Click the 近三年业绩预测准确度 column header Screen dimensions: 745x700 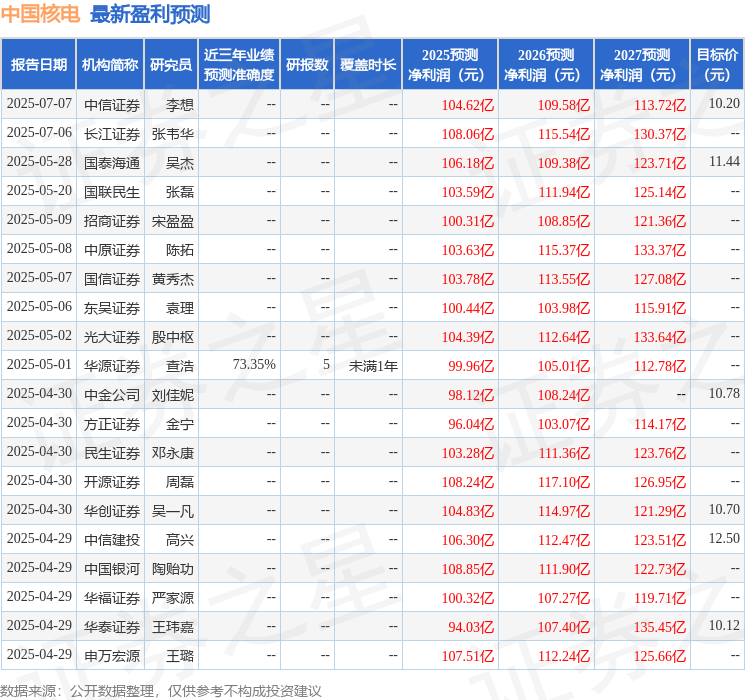(x=239, y=65)
